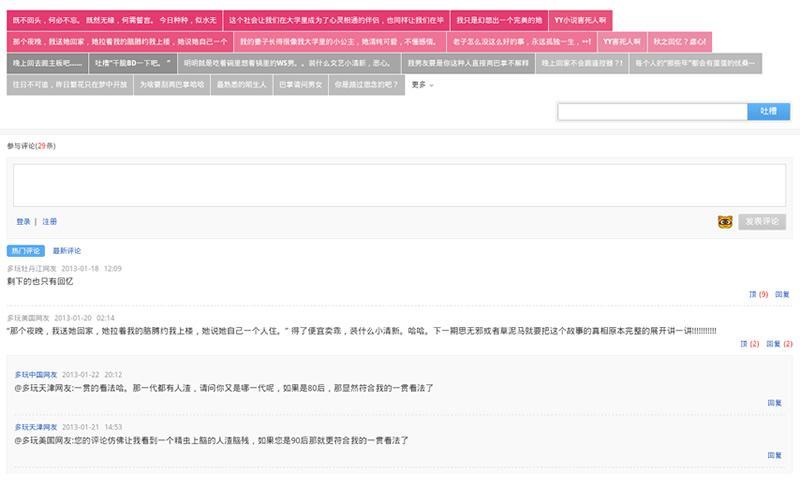Open the 注册 register link
This screenshot has height=480, width=800.
pos(49,222)
